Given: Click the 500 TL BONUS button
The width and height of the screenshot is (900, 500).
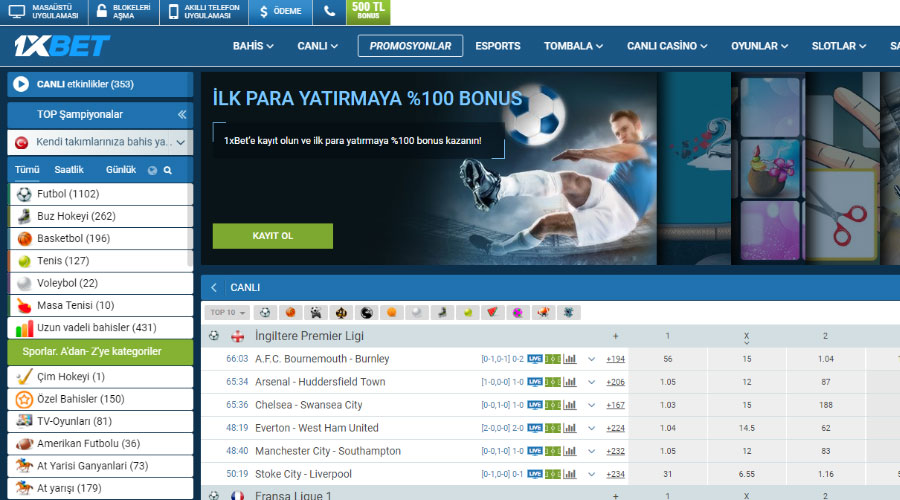Looking at the screenshot, I should pyautogui.click(x=368, y=12).
